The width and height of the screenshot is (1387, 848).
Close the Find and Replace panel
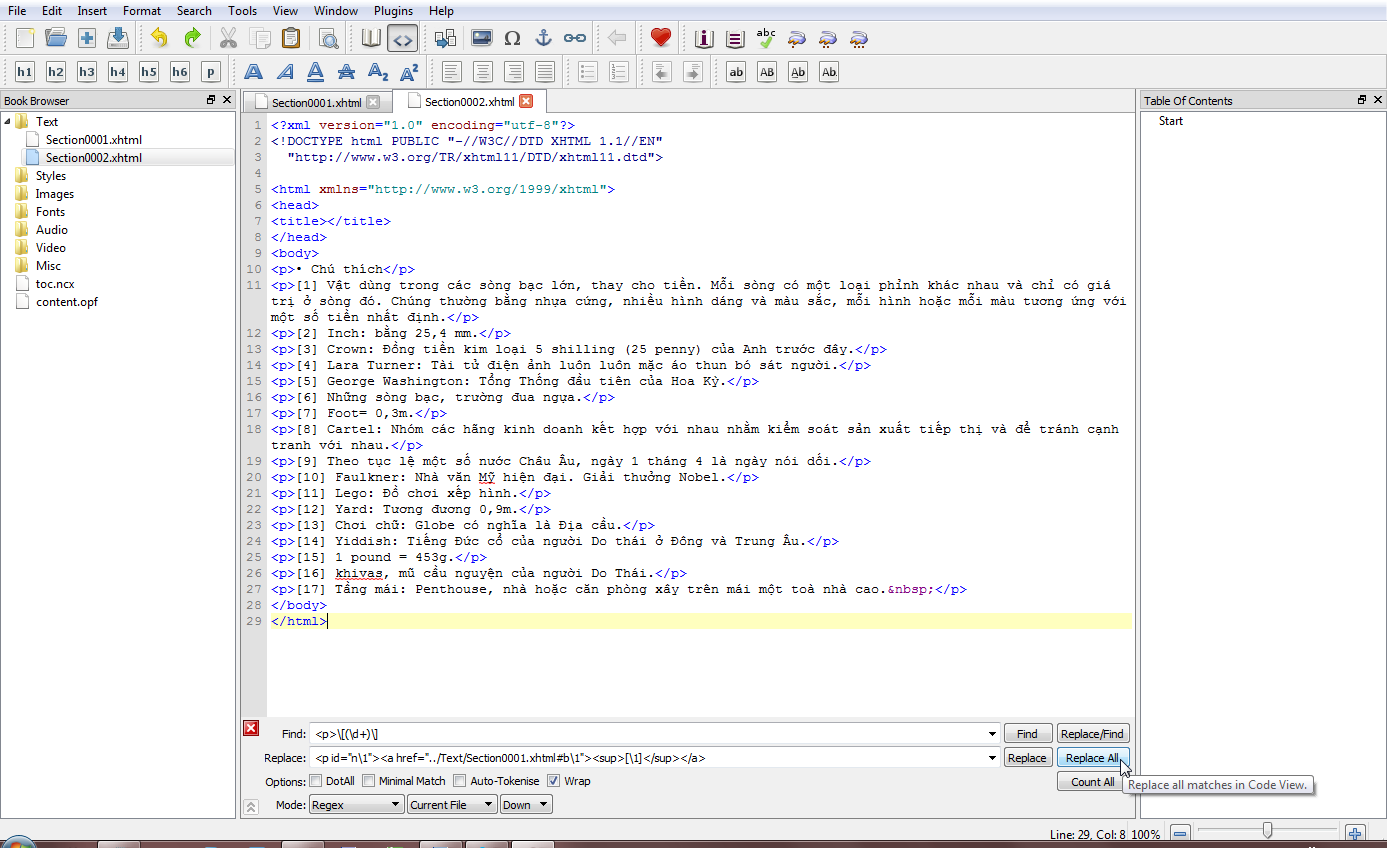pos(251,727)
